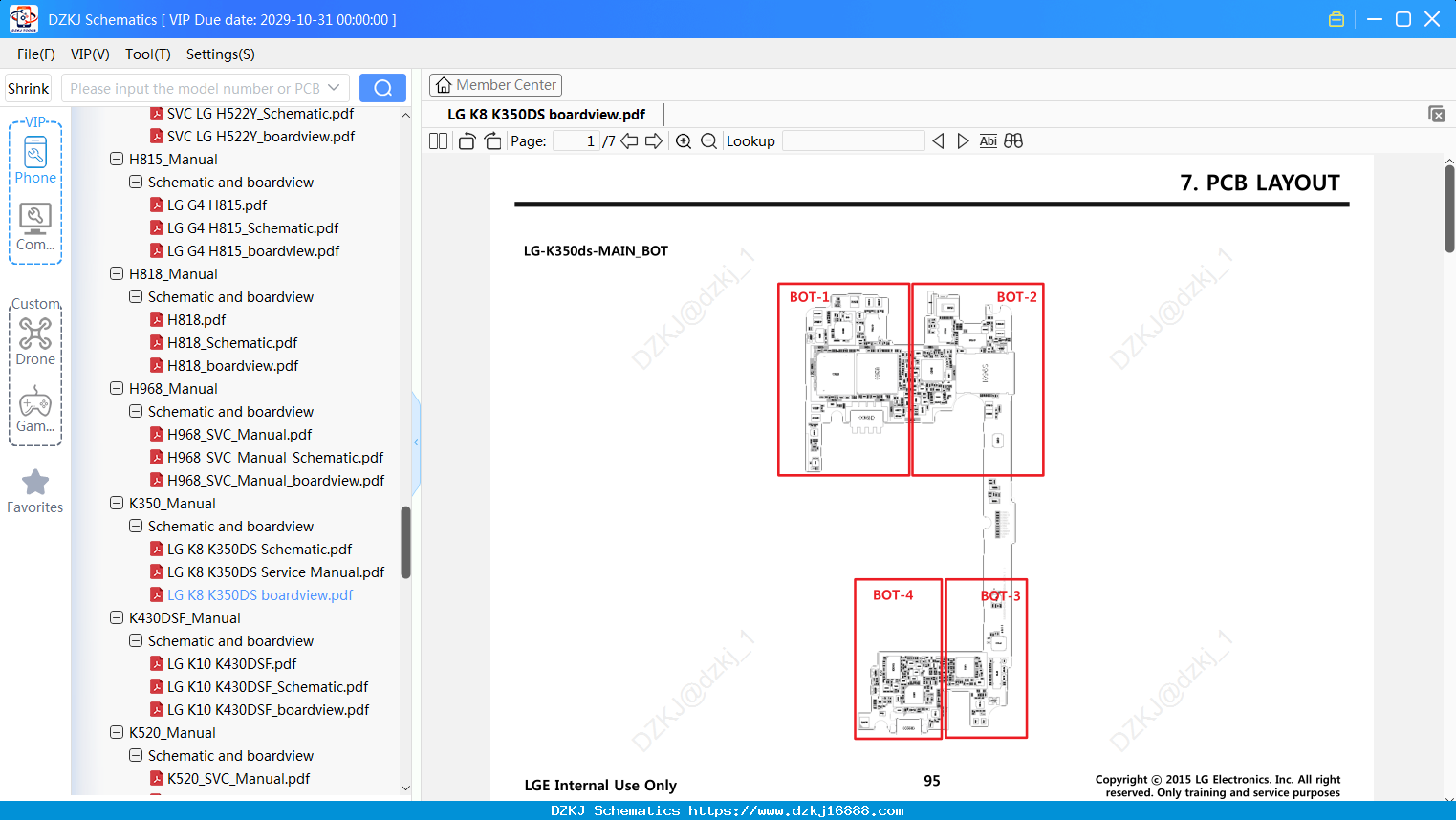Click model number or PCB search field
Image resolution: width=1456 pixels, height=820 pixels.
click(194, 88)
